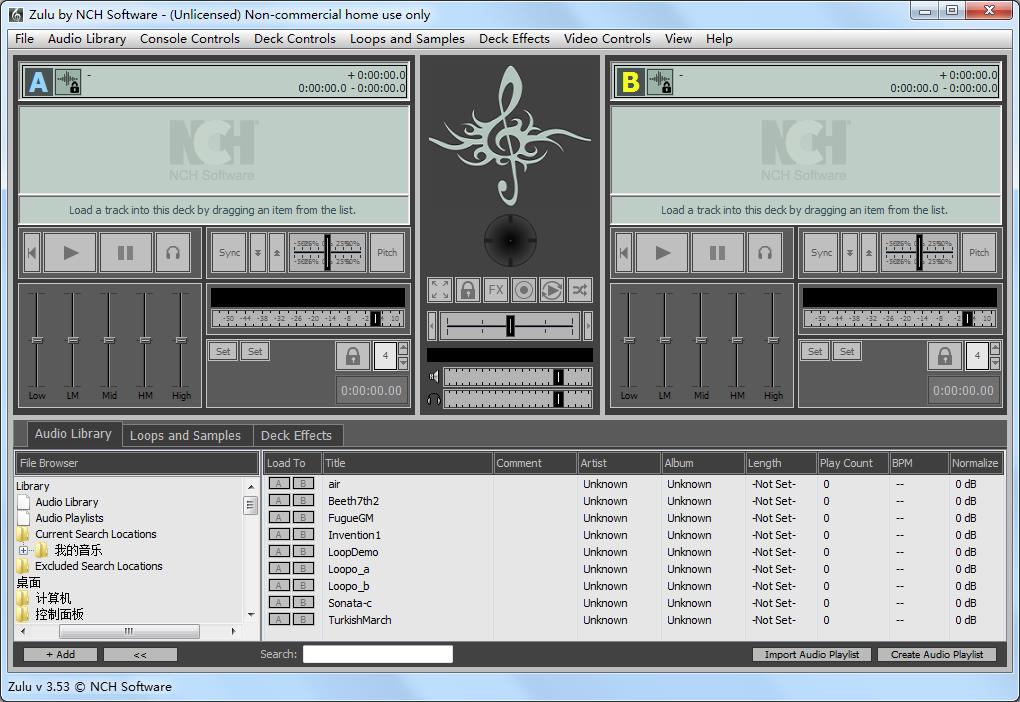
Task: Open the File menu
Action: click(24, 38)
